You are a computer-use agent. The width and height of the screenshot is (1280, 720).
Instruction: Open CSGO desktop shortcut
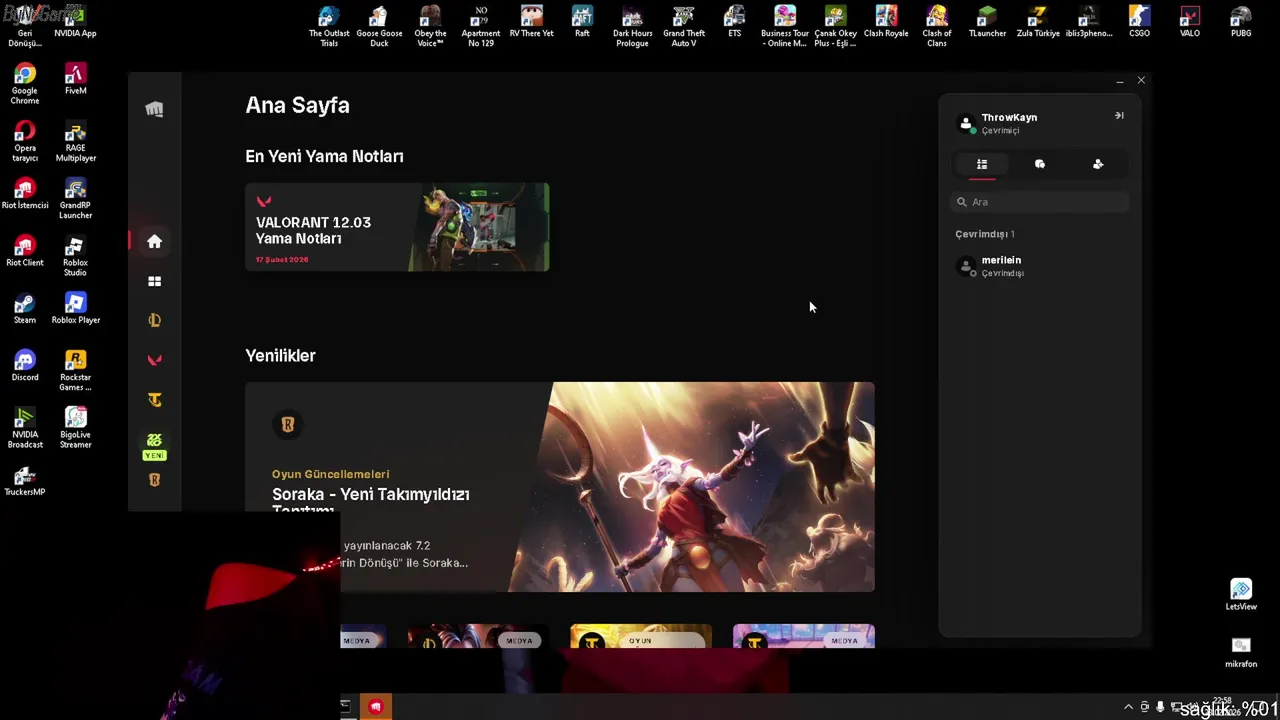point(1139,22)
